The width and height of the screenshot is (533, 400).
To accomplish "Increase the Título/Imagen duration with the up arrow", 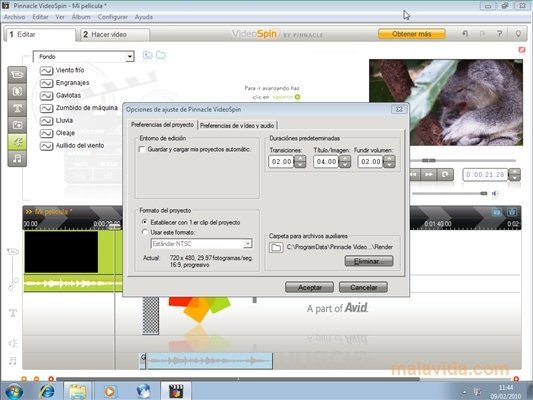I will click(x=345, y=158).
